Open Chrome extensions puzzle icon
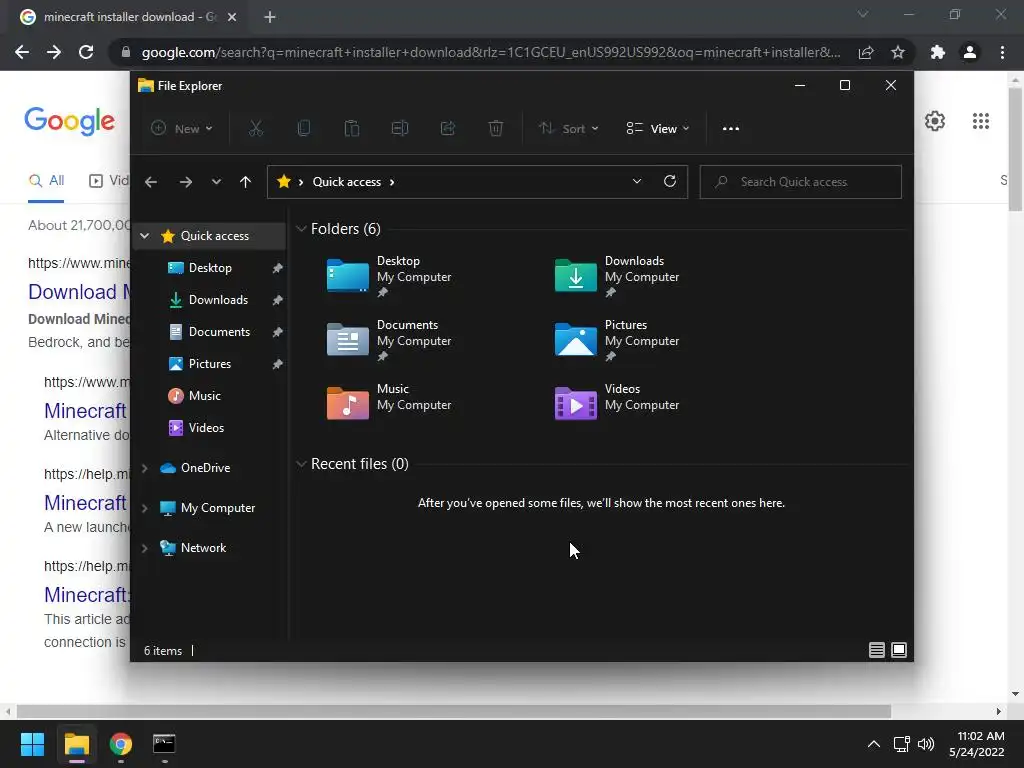 938,52
